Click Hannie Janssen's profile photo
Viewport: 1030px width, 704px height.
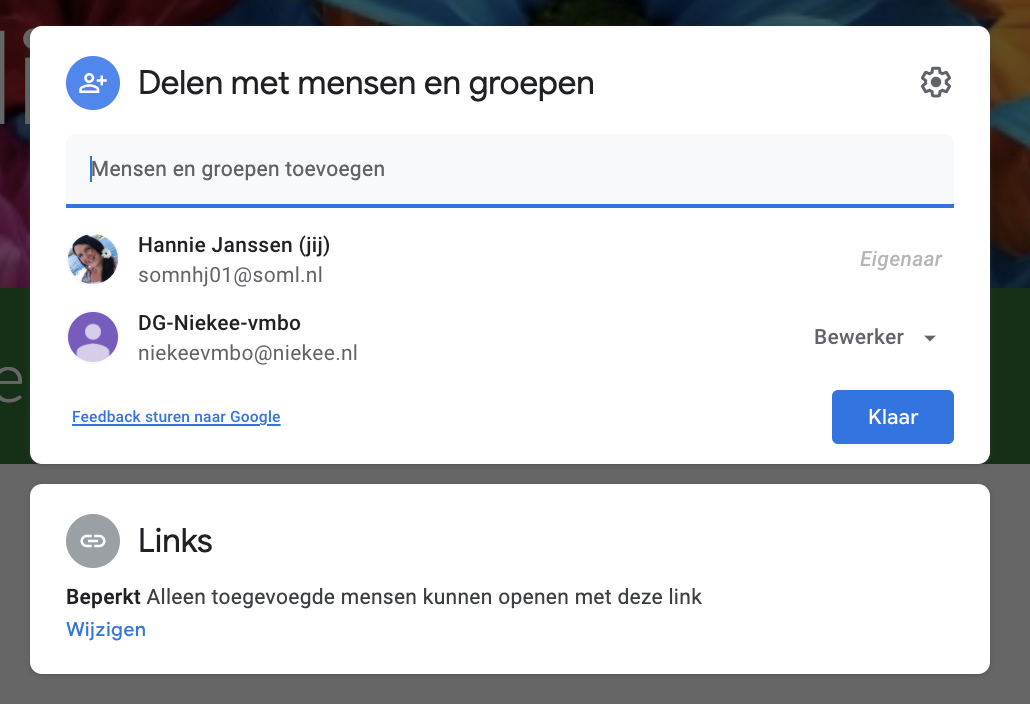tap(93, 259)
